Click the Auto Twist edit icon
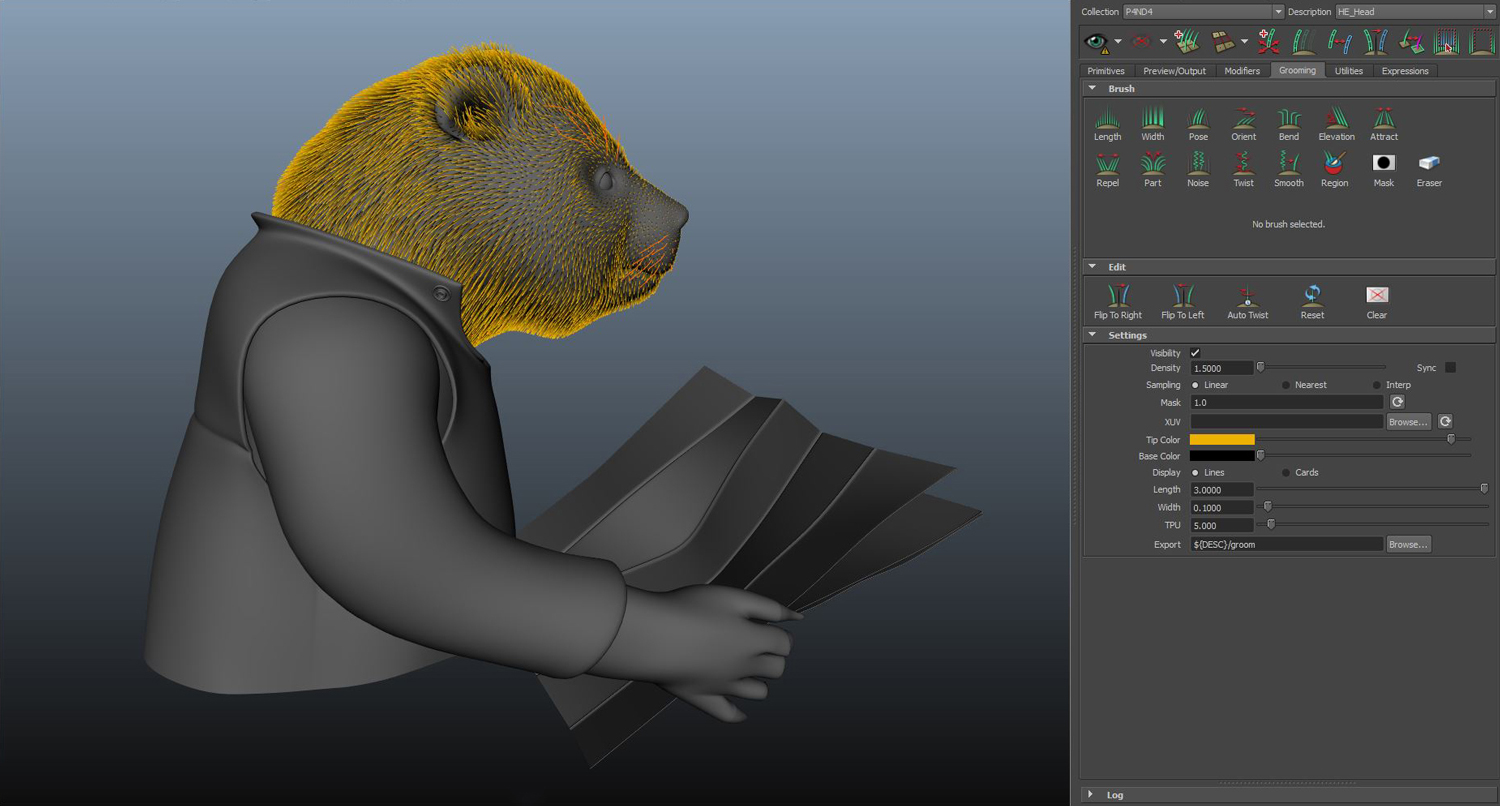The image size is (1500, 806). [1247, 296]
